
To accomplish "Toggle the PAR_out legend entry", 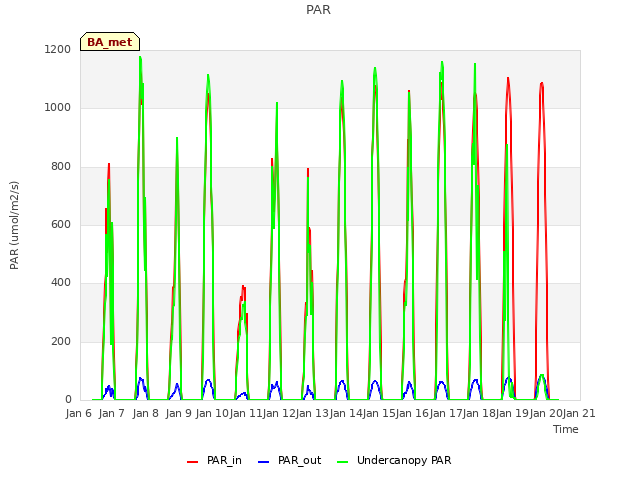I will pos(290,460).
